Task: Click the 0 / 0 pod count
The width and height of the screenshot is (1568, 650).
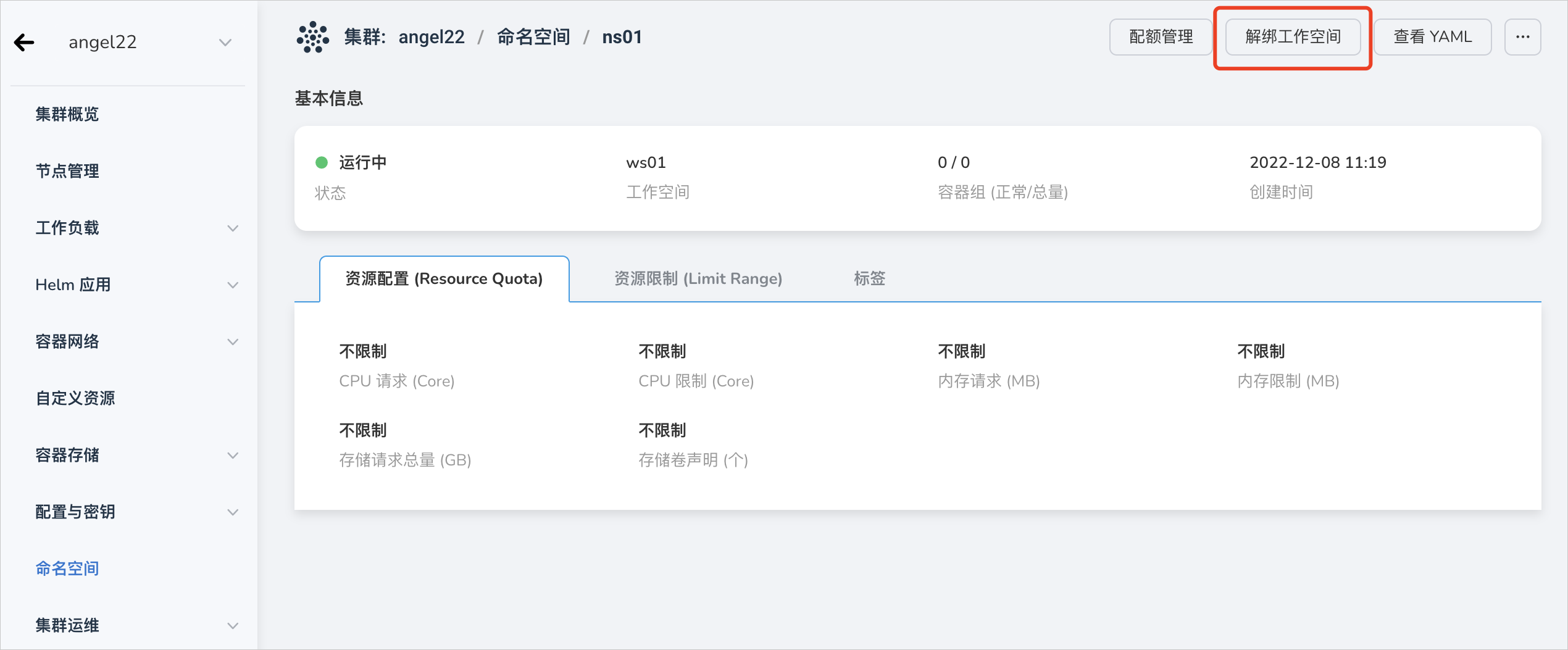Action: coord(954,163)
